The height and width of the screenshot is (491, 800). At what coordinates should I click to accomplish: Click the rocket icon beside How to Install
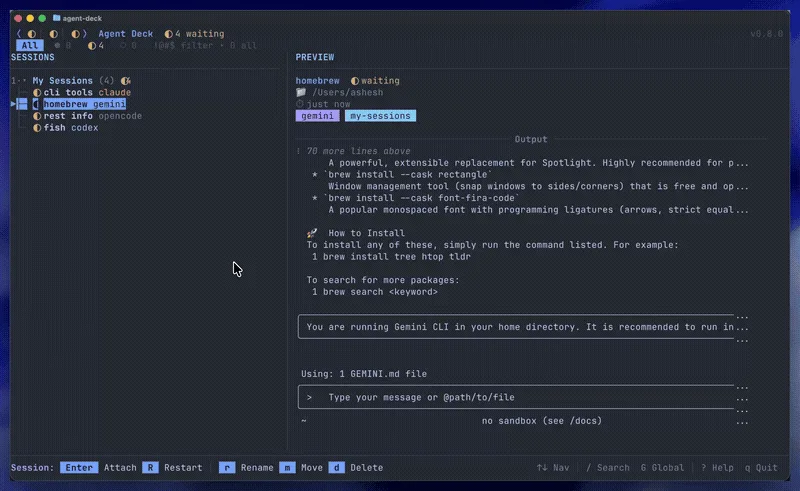(x=312, y=233)
